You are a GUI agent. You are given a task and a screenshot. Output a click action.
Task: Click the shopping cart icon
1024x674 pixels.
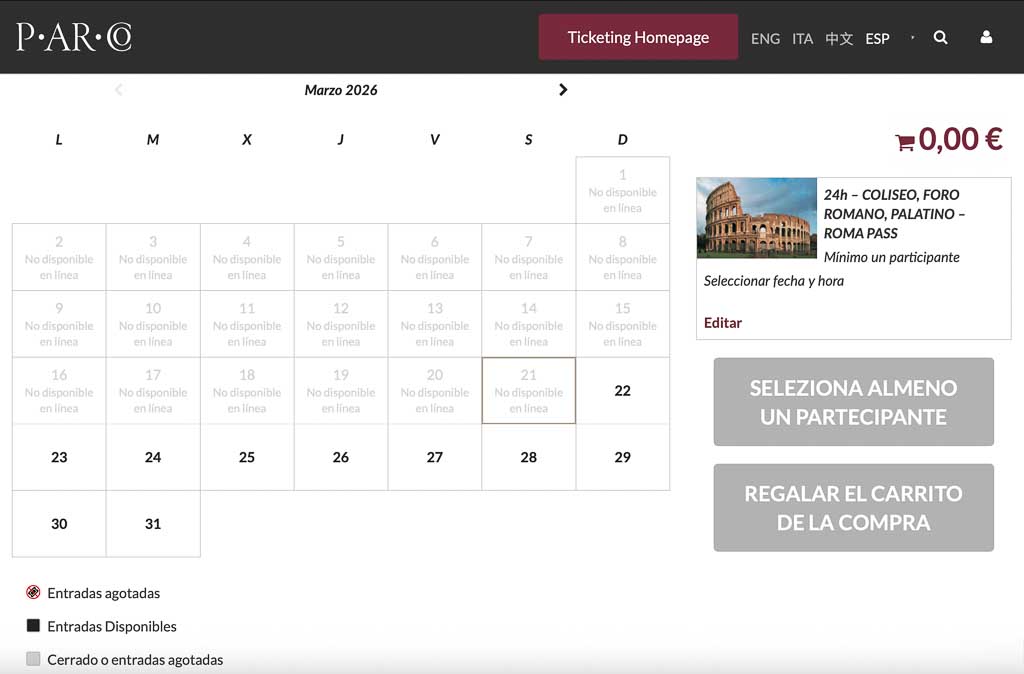904,142
